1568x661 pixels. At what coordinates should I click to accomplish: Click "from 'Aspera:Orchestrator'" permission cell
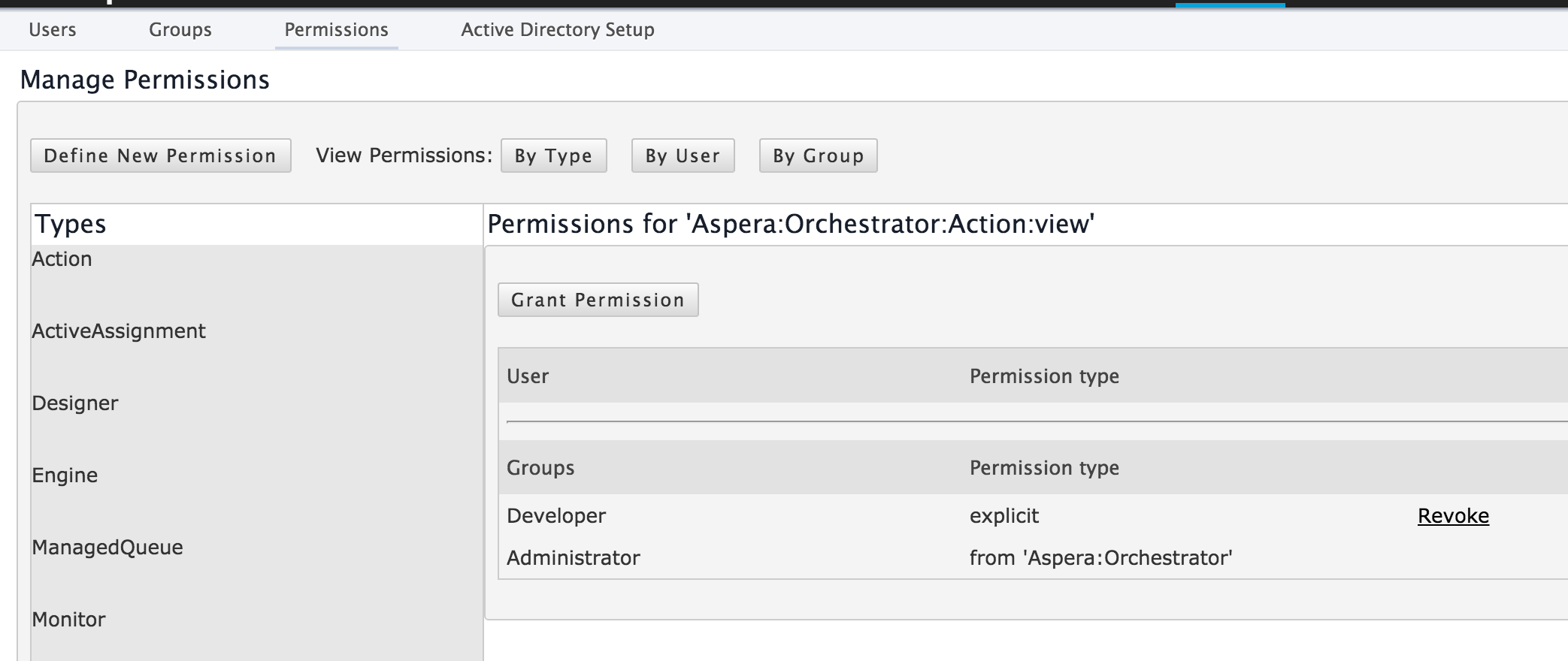tap(1101, 558)
